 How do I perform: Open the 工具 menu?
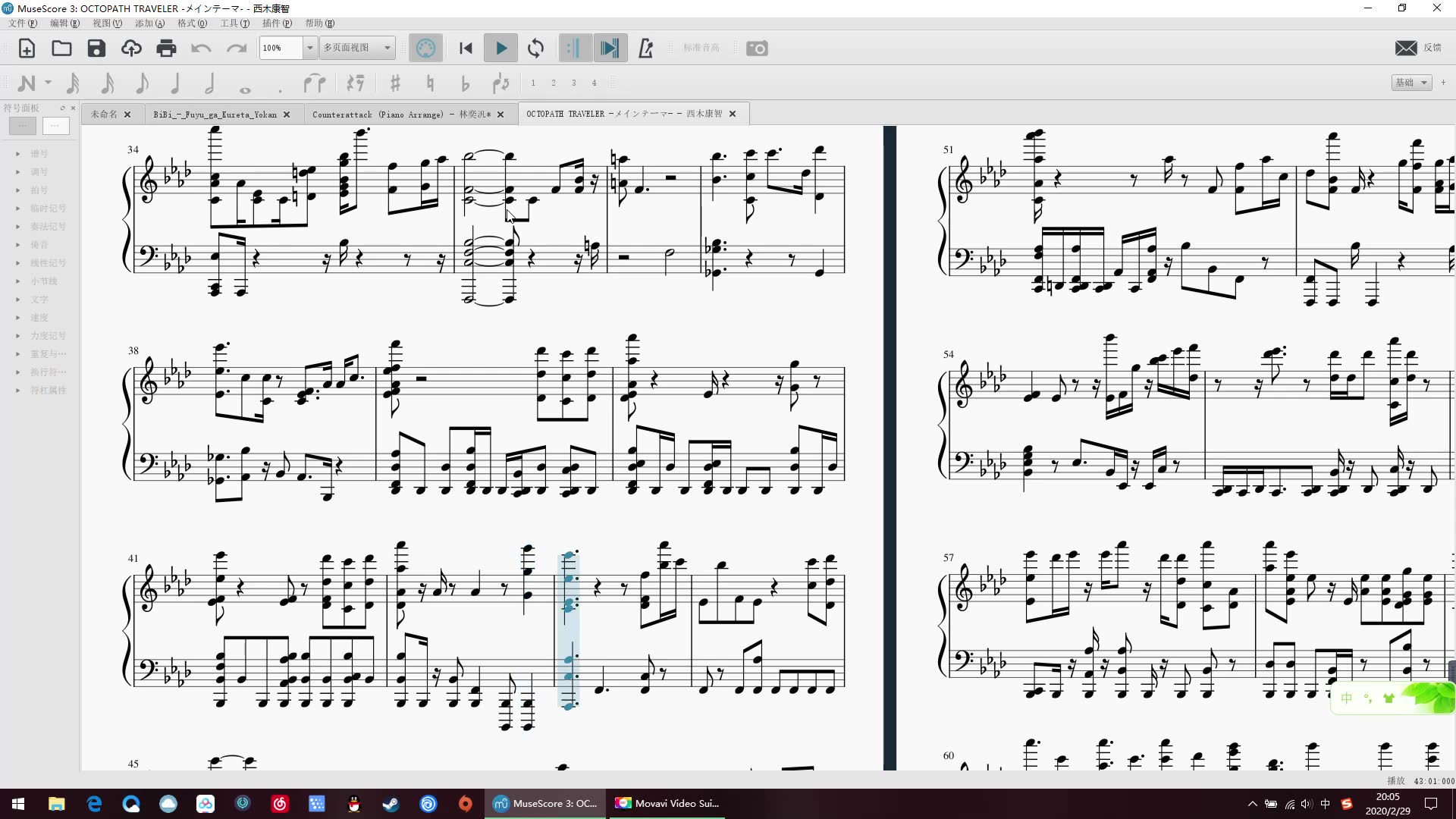[234, 24]
